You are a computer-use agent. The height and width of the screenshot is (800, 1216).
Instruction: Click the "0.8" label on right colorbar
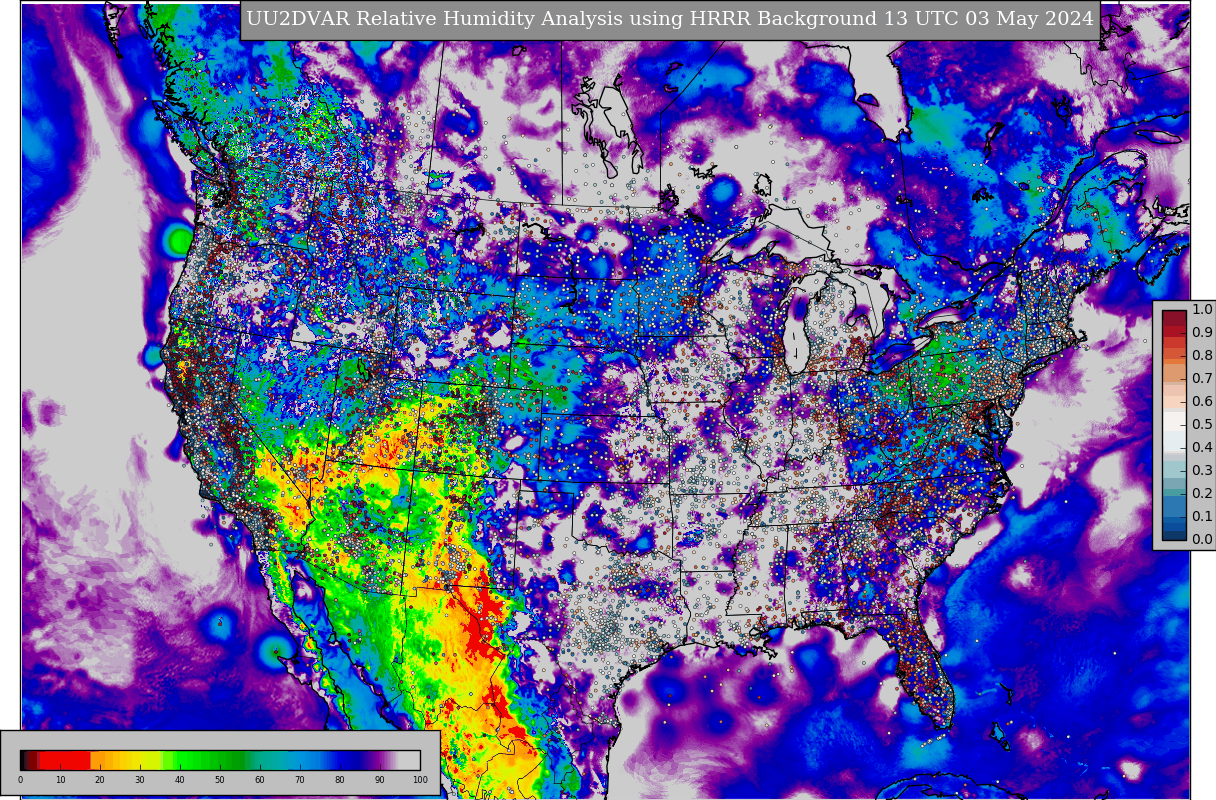click(x=1202, y=356)
